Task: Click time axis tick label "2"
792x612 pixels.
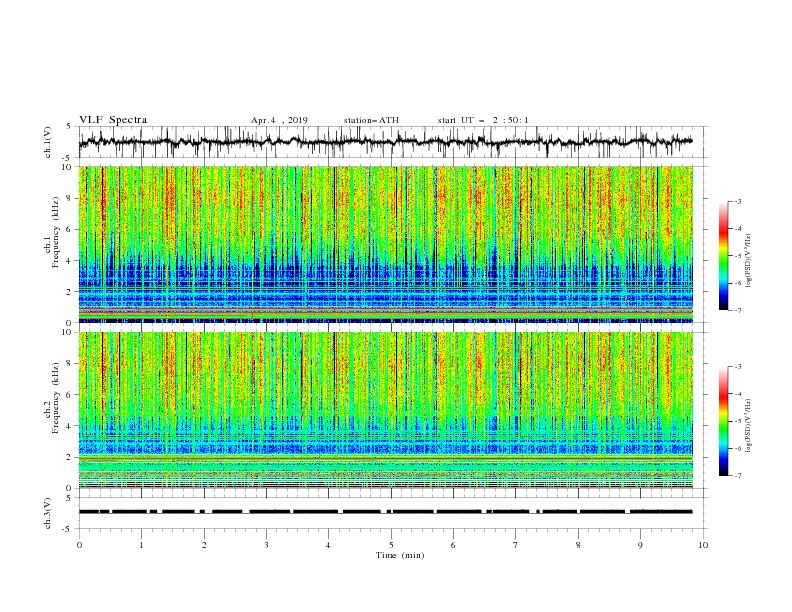Action: point(204,545)
